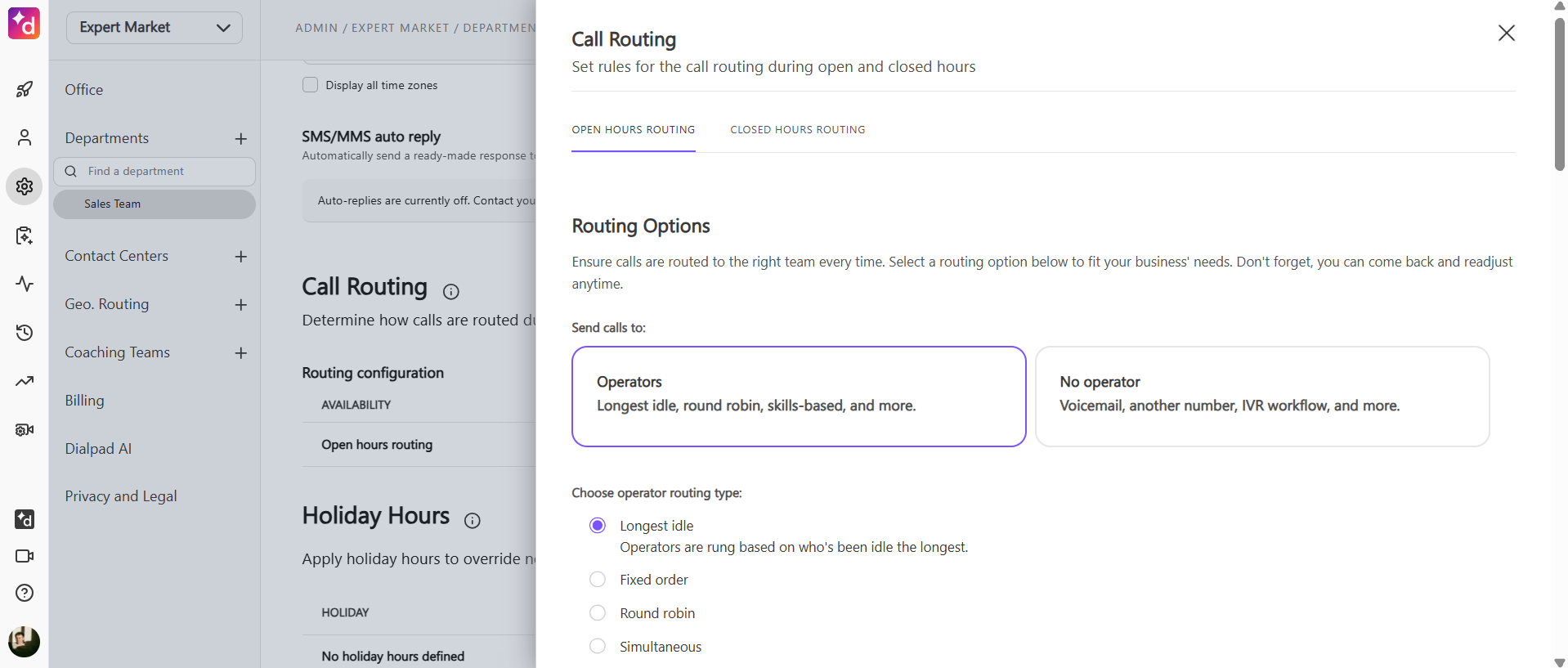The image size is (1568, 668).
Task: Open Departments section in admin menu
Action: click(107, 138)
